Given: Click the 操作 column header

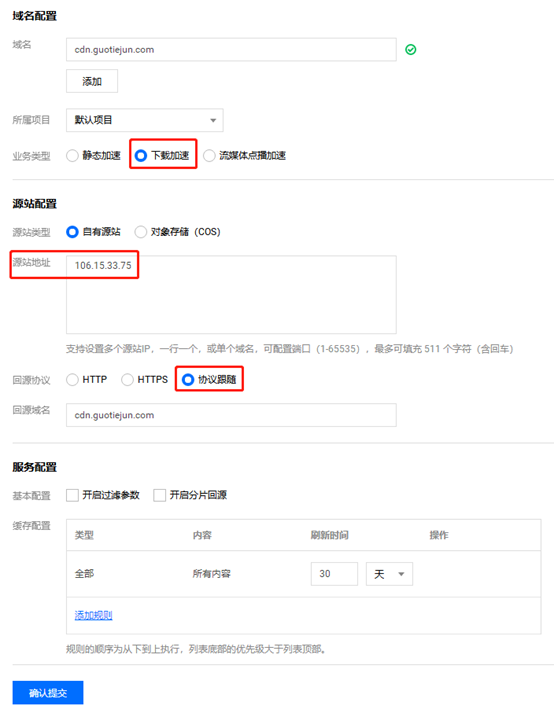Looking at the screenshot, I should click(x=439, y=535).
